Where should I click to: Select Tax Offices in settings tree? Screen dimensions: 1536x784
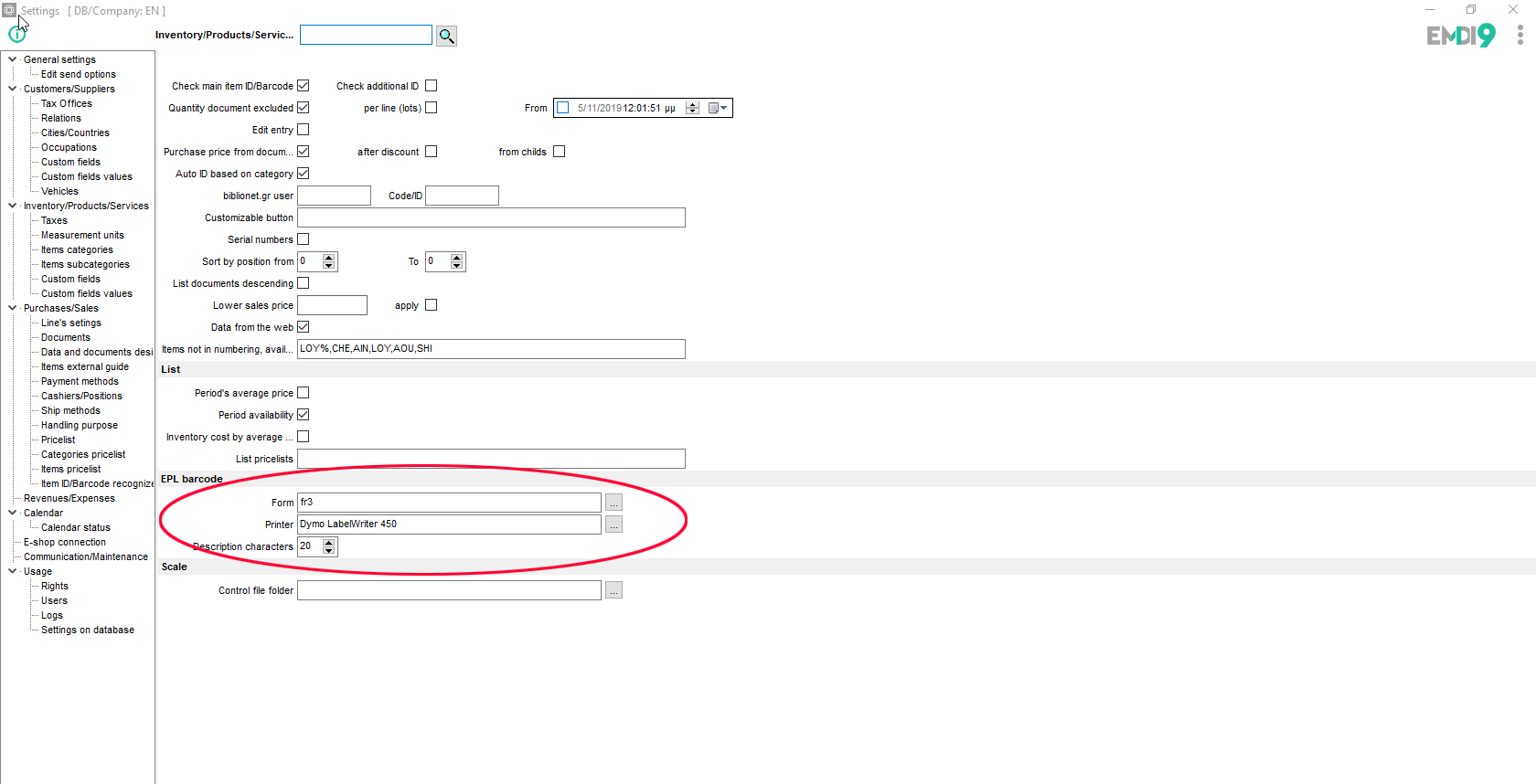point(67,103)
